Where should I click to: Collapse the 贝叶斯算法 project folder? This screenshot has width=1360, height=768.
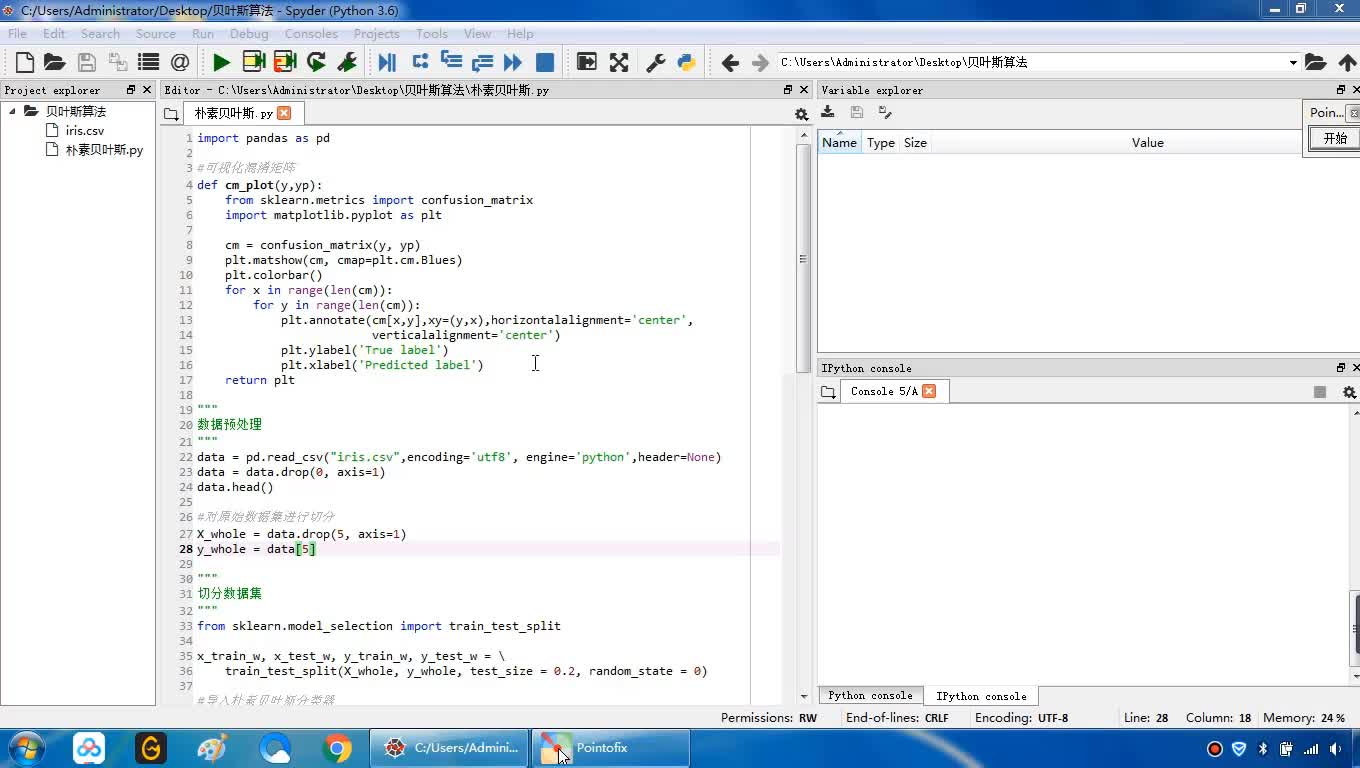(13, 111)
